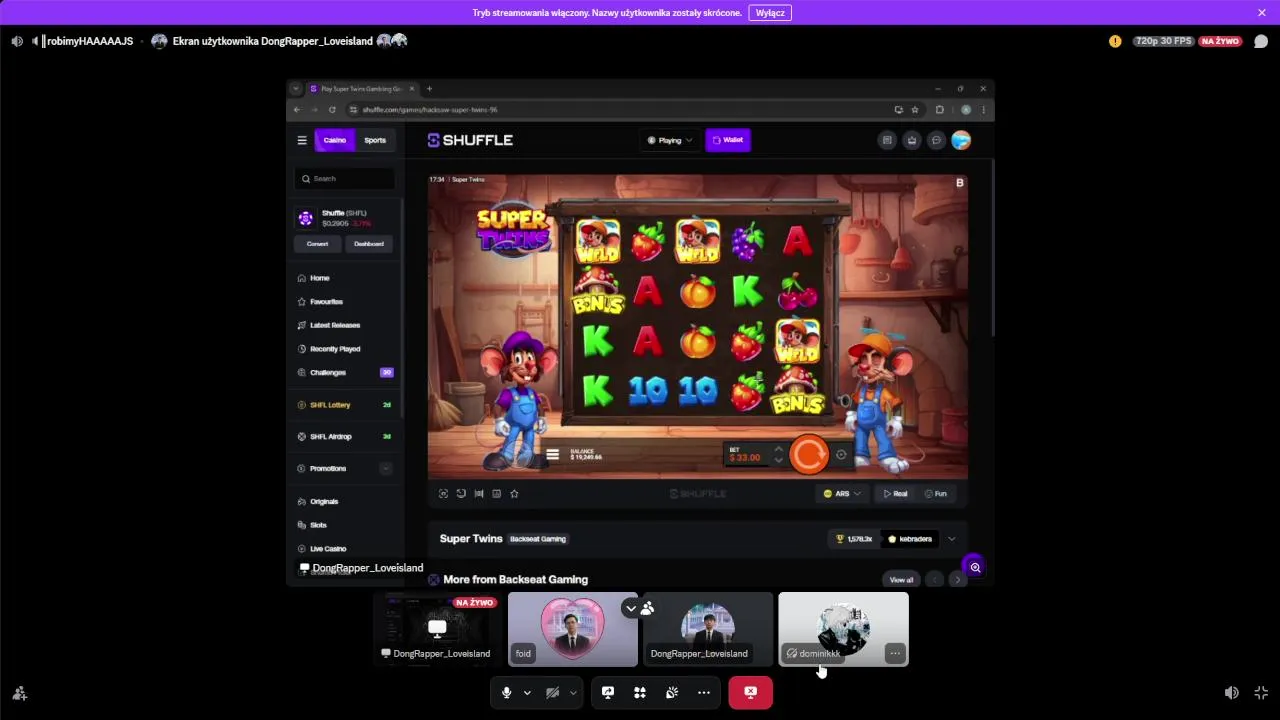Select the foid participant tile
The width and height of the screenshot is (1280, 720).
(x=572, y=629)
